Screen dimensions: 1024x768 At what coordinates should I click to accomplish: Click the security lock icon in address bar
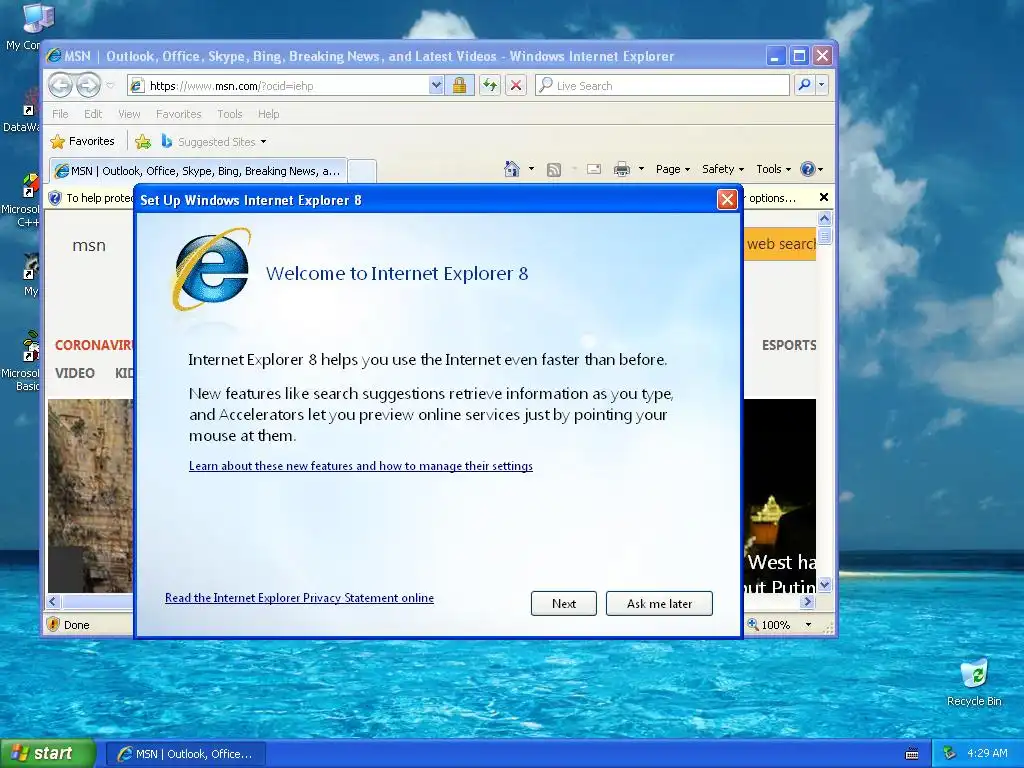459,86
